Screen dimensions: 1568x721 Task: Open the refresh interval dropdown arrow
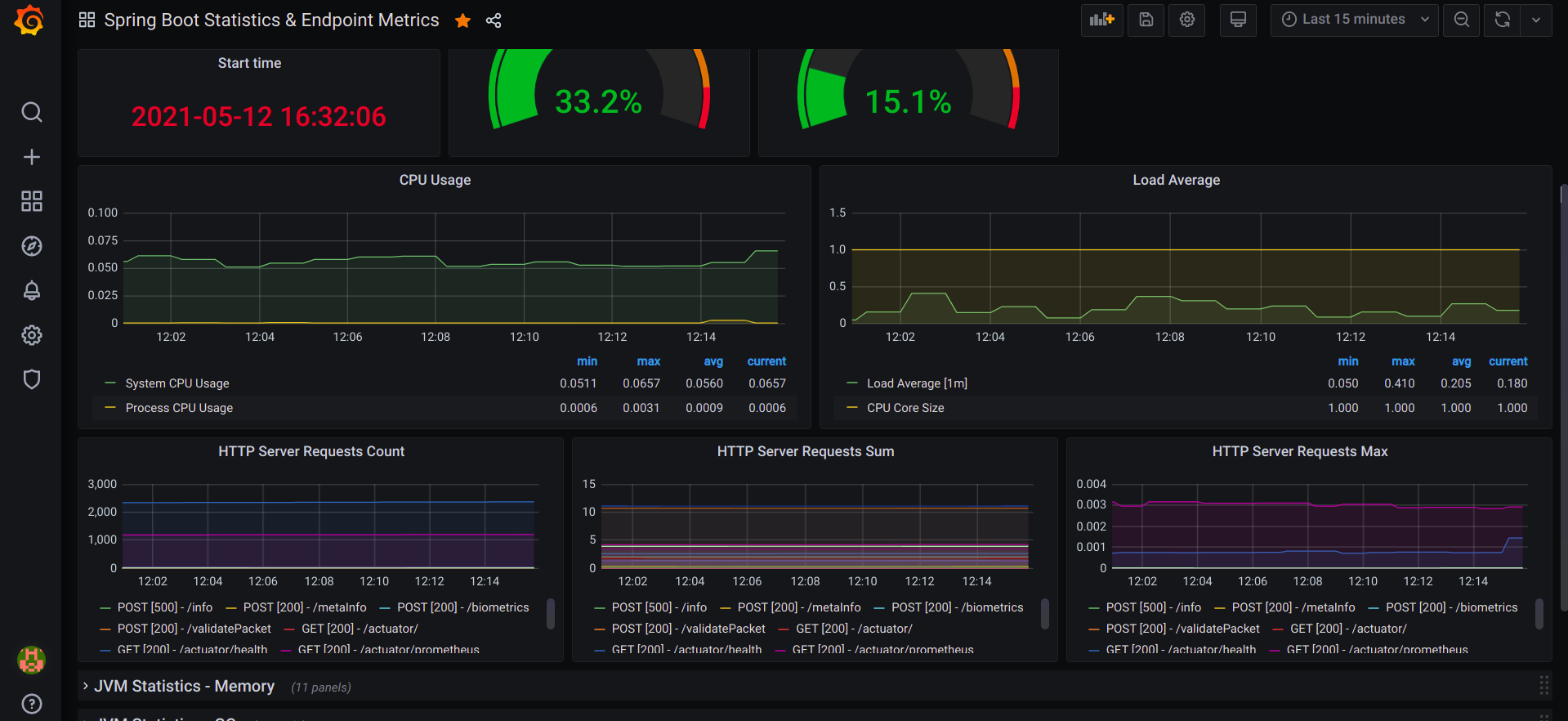pos(1535,20)
